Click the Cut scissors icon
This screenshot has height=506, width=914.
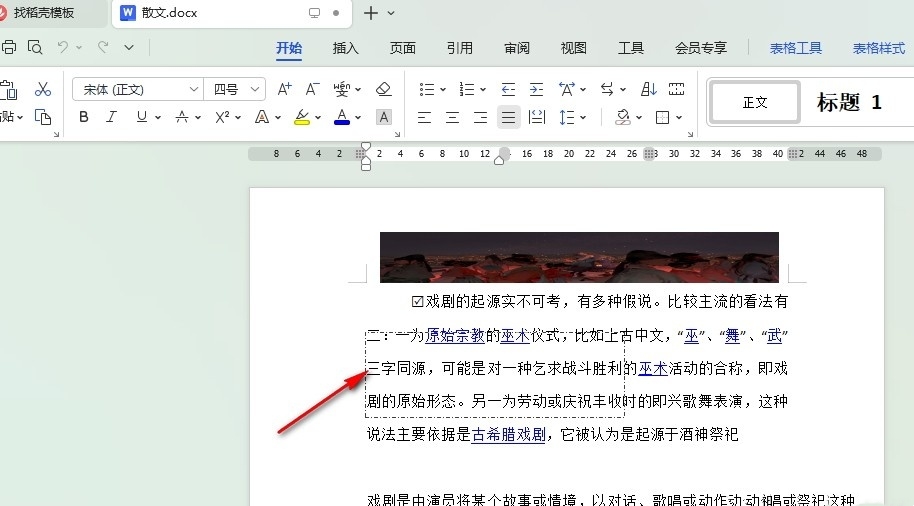click(43, 89)
